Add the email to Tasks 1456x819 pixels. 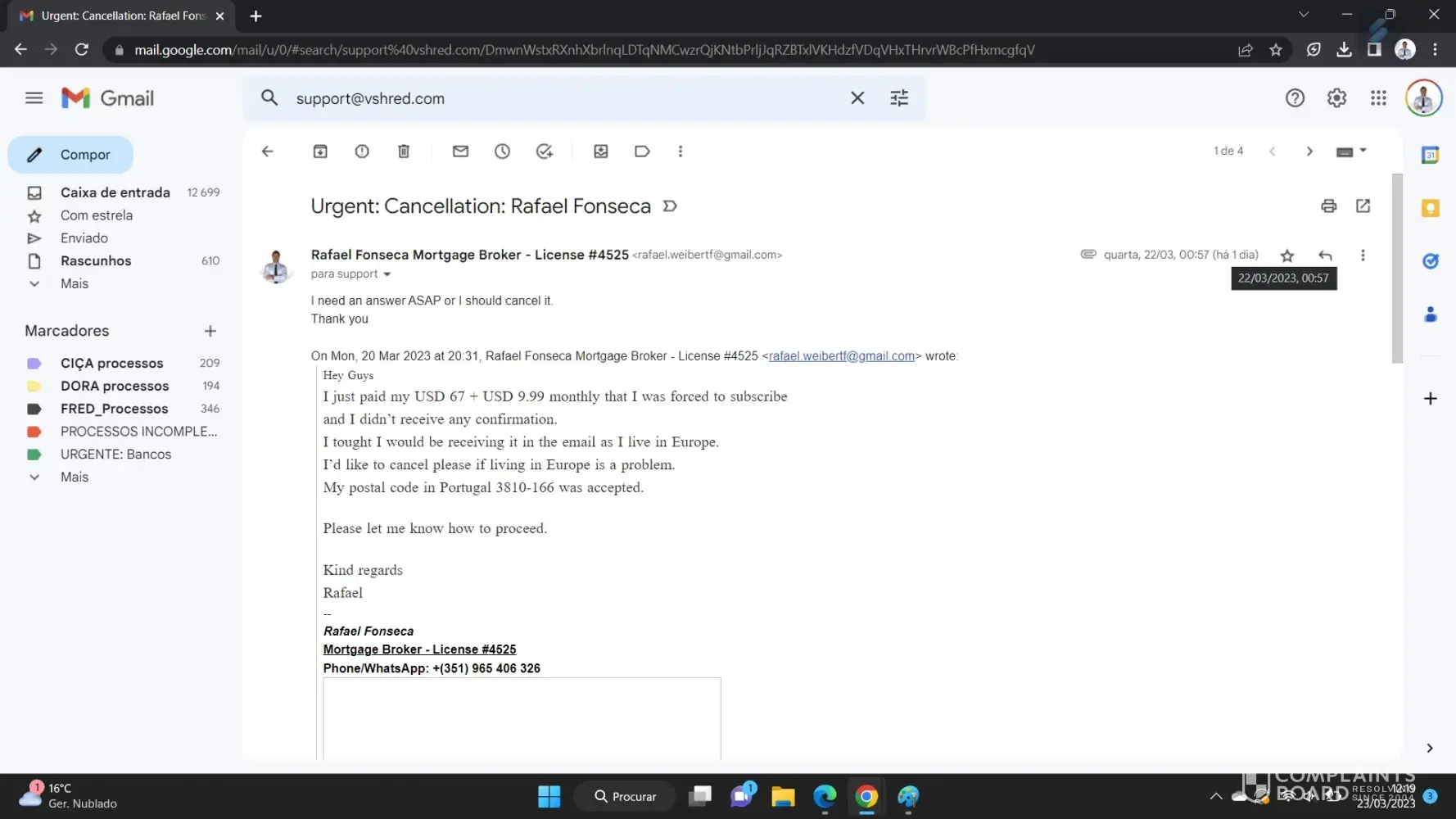[x=544, y=152]
